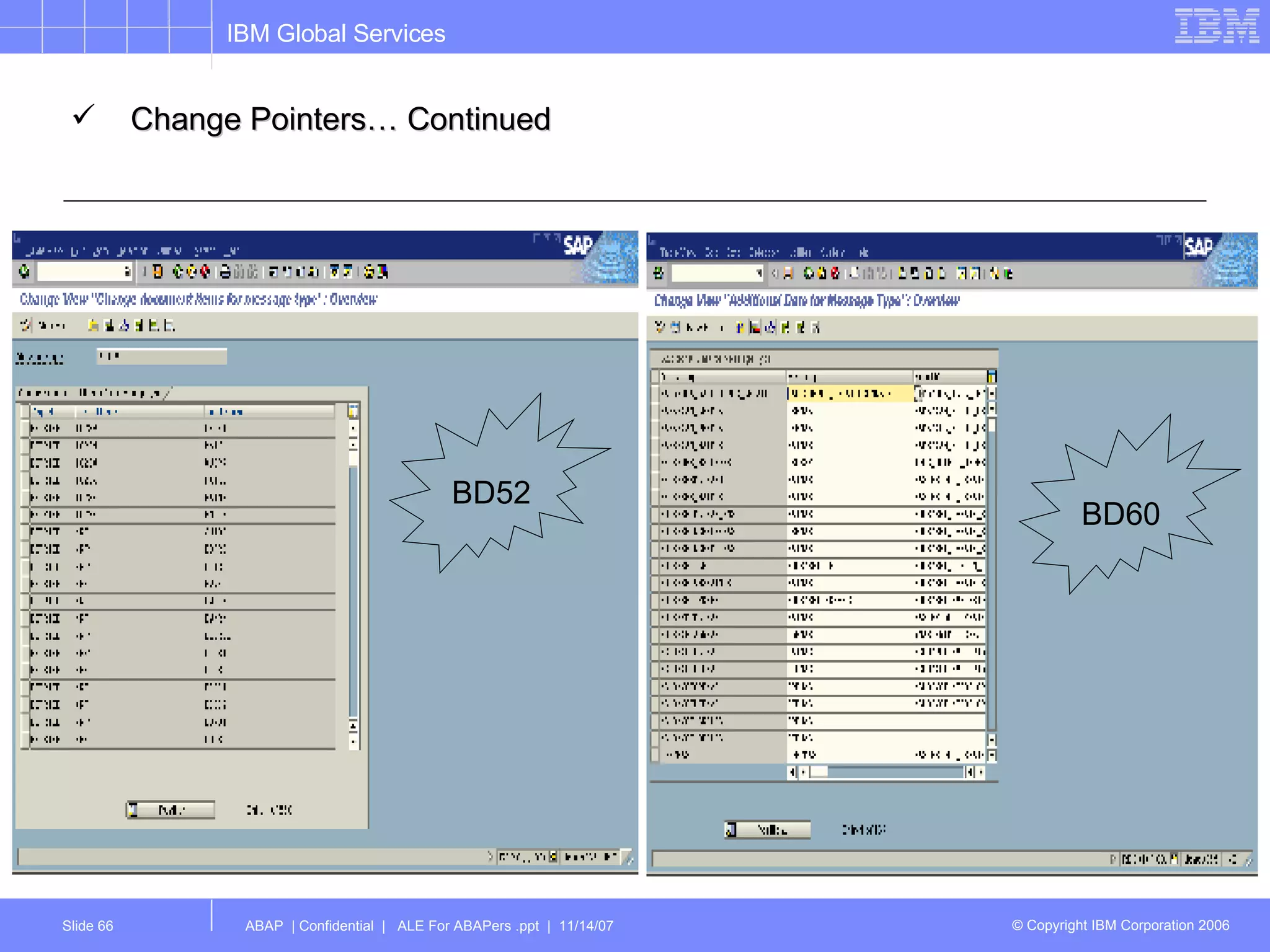Open the last menu bar item in BD60 window
The height and width of the screenshot is (952, 1270).
864,252
